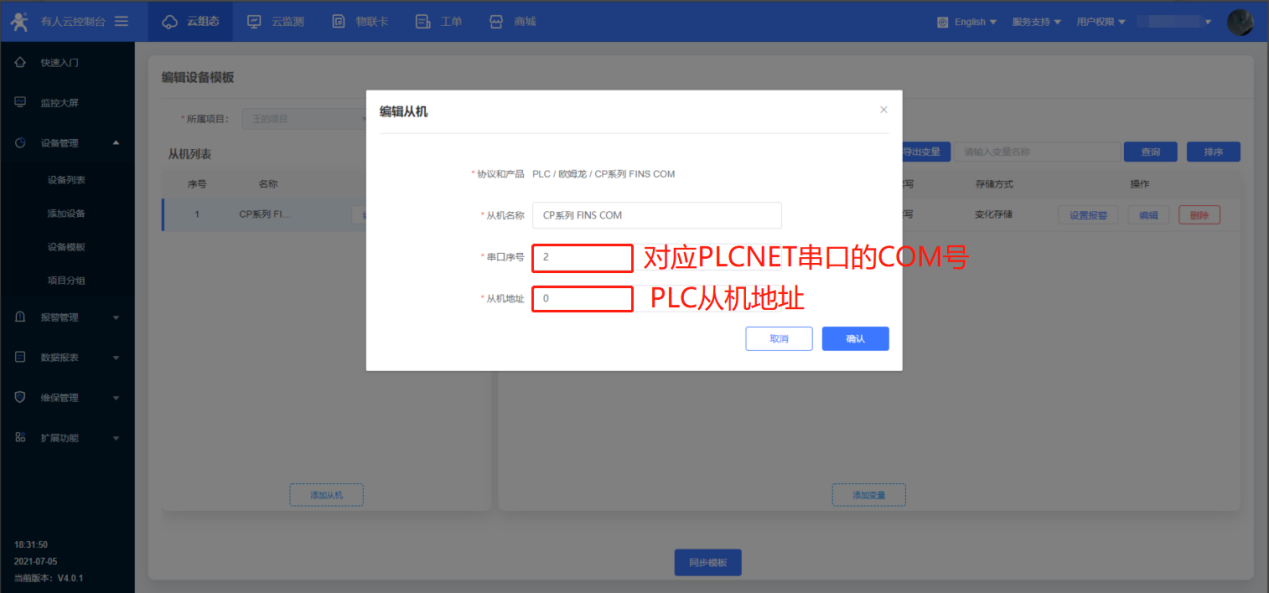
Task: Click the 监控大屏 monitor icon in sidebar
Action: [x=20, y=102]
